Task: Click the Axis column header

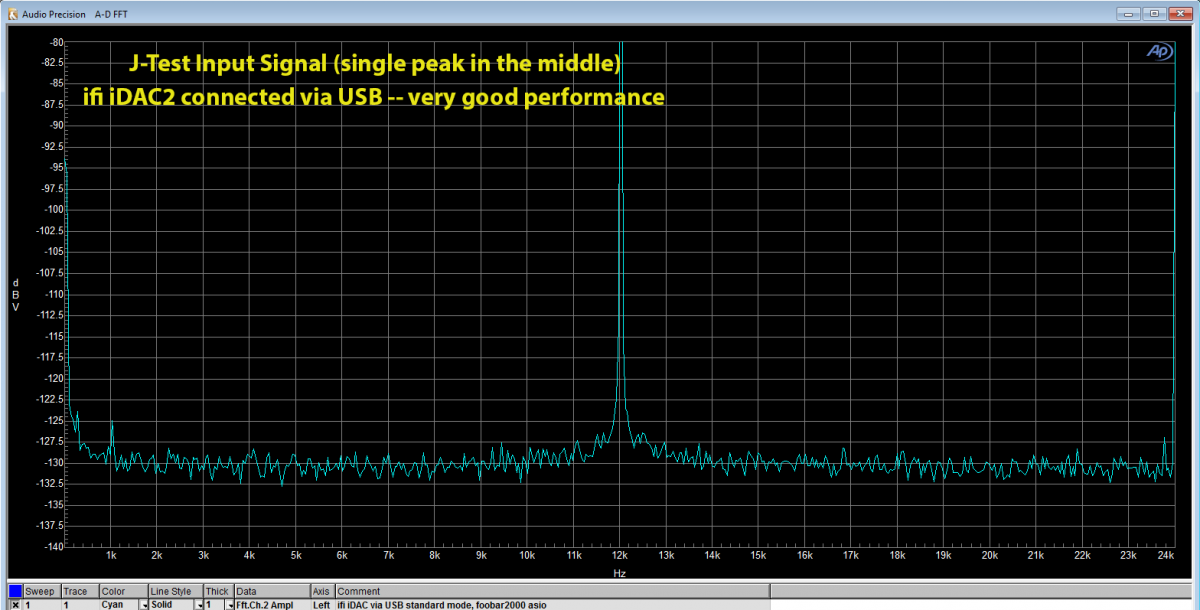Action: tap(322, 591)
